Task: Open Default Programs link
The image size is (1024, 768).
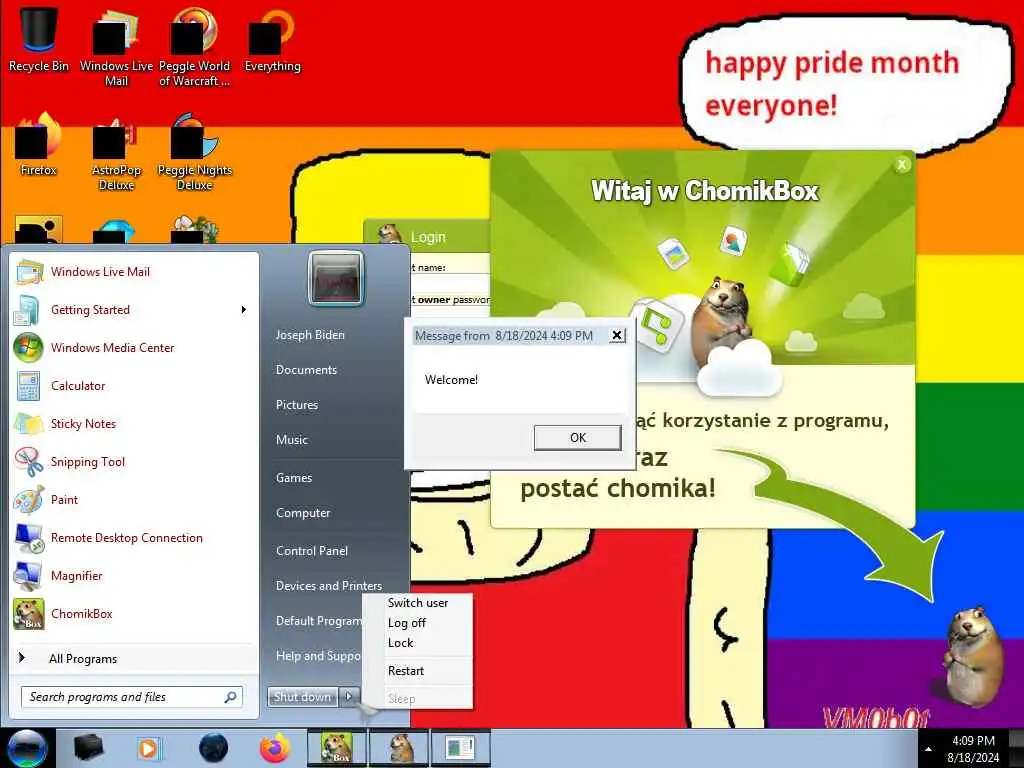Action: (x=319, y=620)
